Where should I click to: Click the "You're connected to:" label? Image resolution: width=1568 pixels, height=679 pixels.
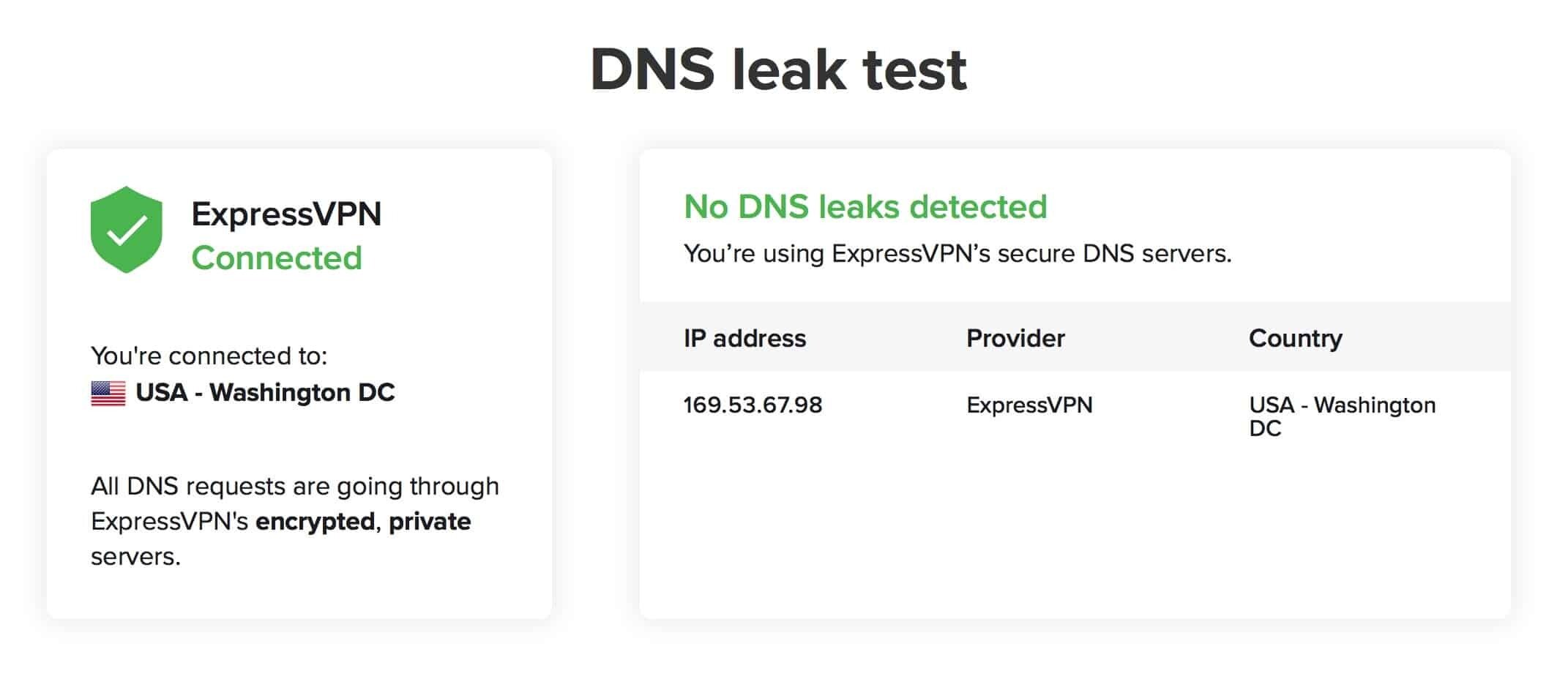pos(209,356)
